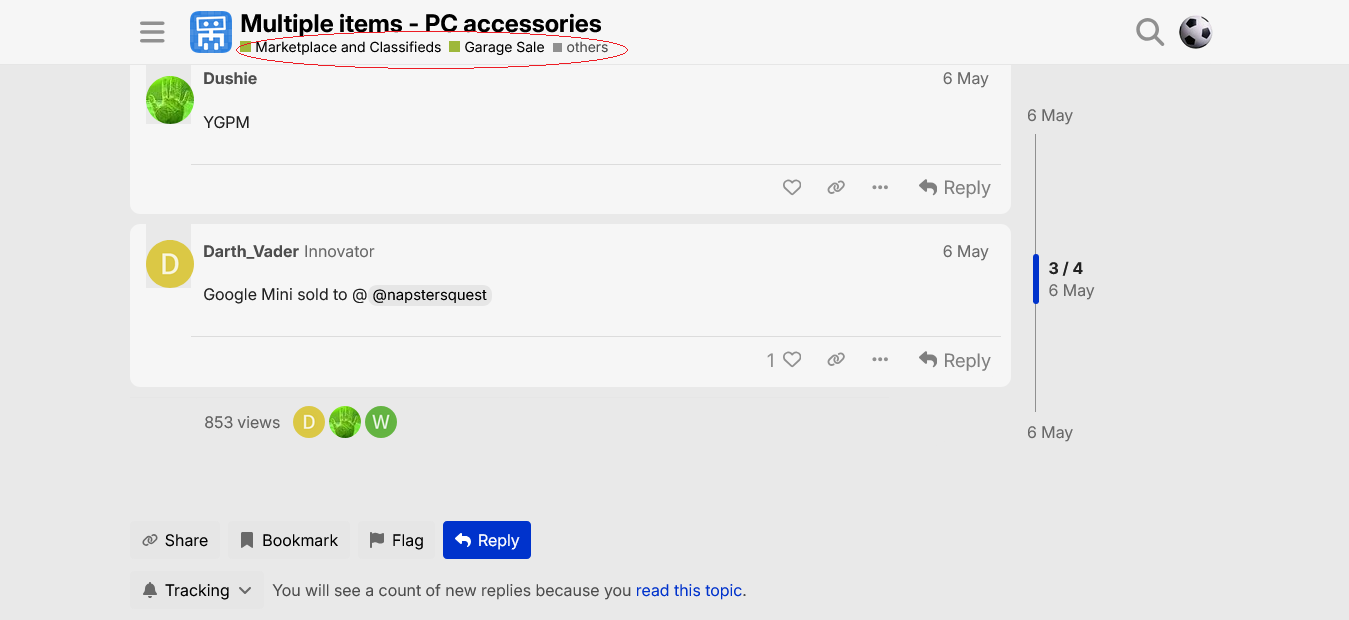Copy link to Darth_Vader's post
Screen dimensions: 1349x620
[836, 360]
